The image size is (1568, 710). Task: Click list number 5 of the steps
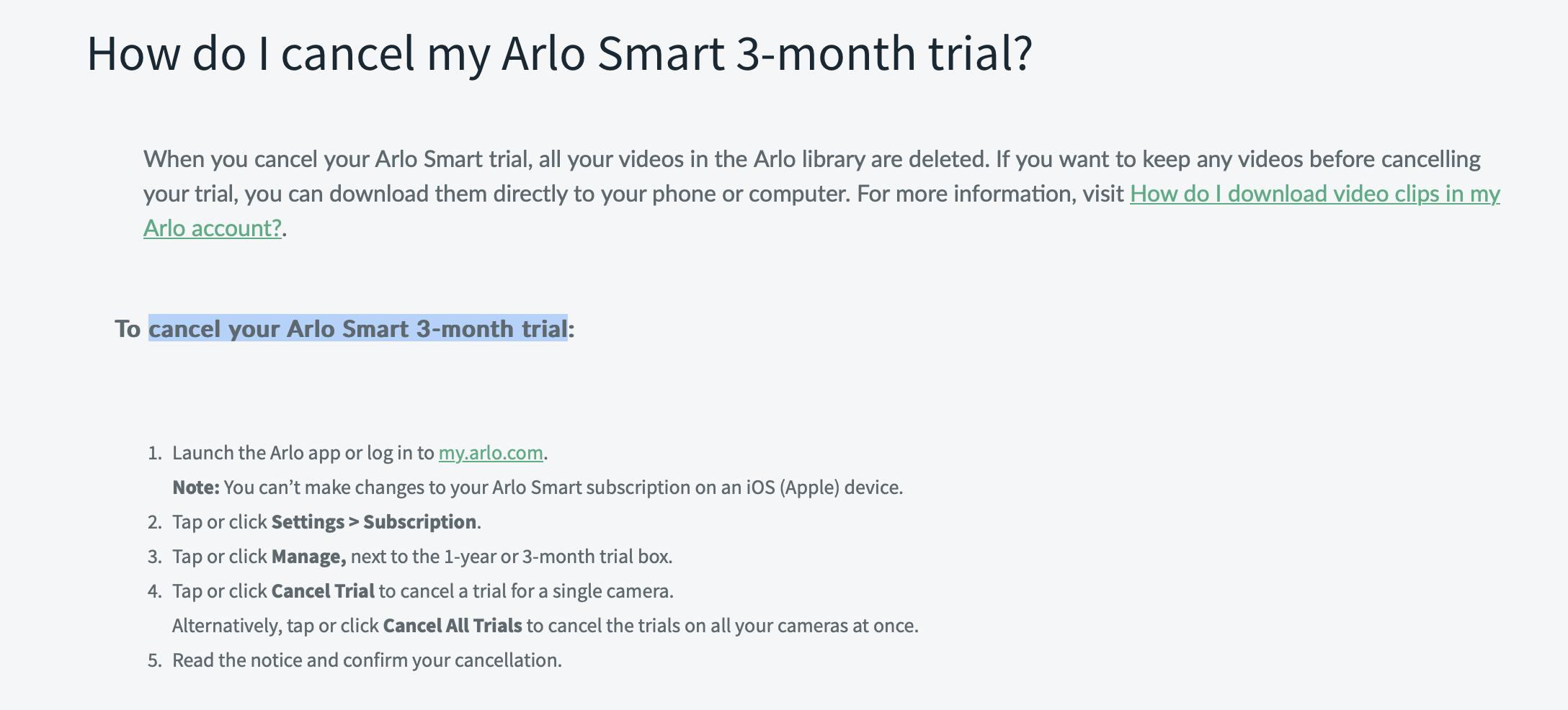pyautogui.click(x=154, y=660)
